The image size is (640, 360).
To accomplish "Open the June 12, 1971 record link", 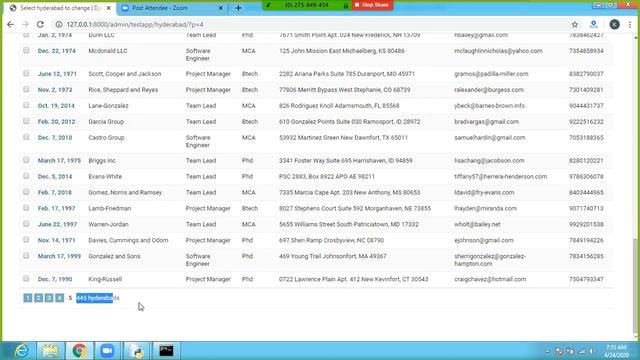I will click(x=57, y=74).
